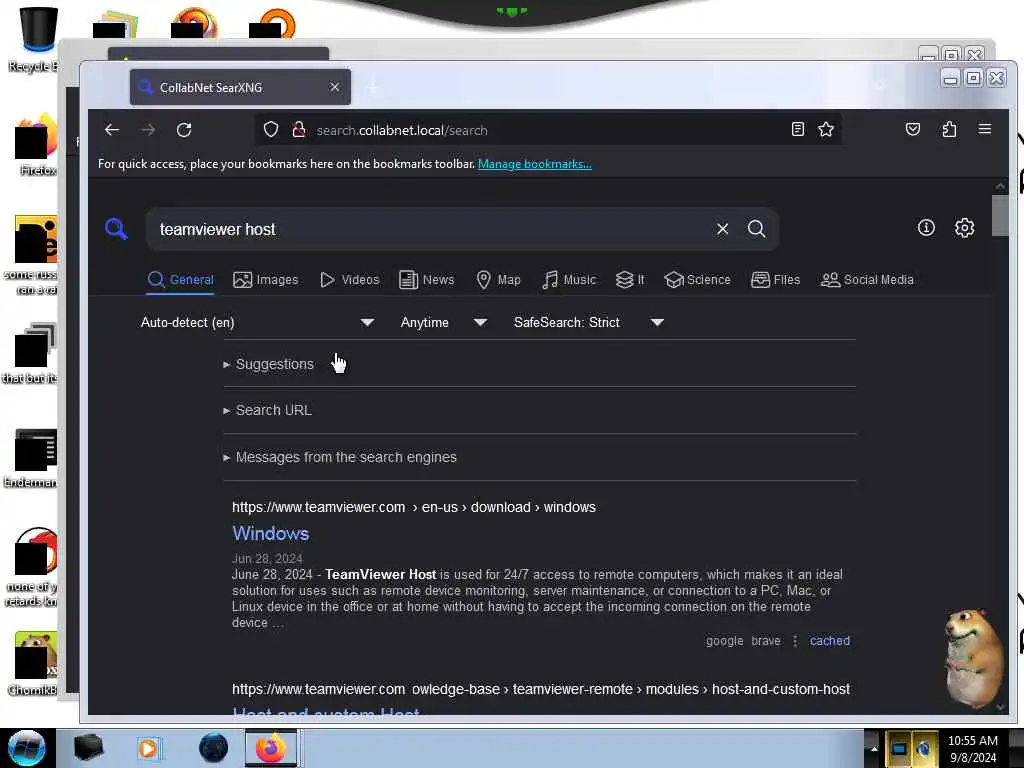Select the Recycle Bin desktop icon

pos(37,39)
